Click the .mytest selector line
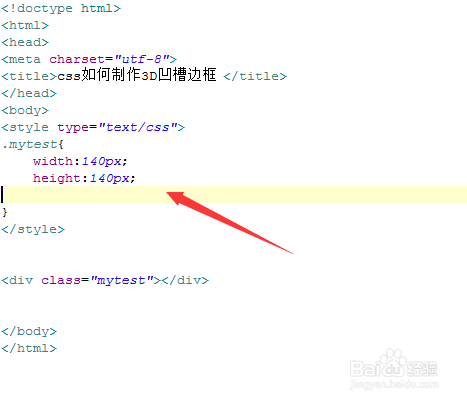Viewport: 467px width, 402px height. [x=33, y=144]
